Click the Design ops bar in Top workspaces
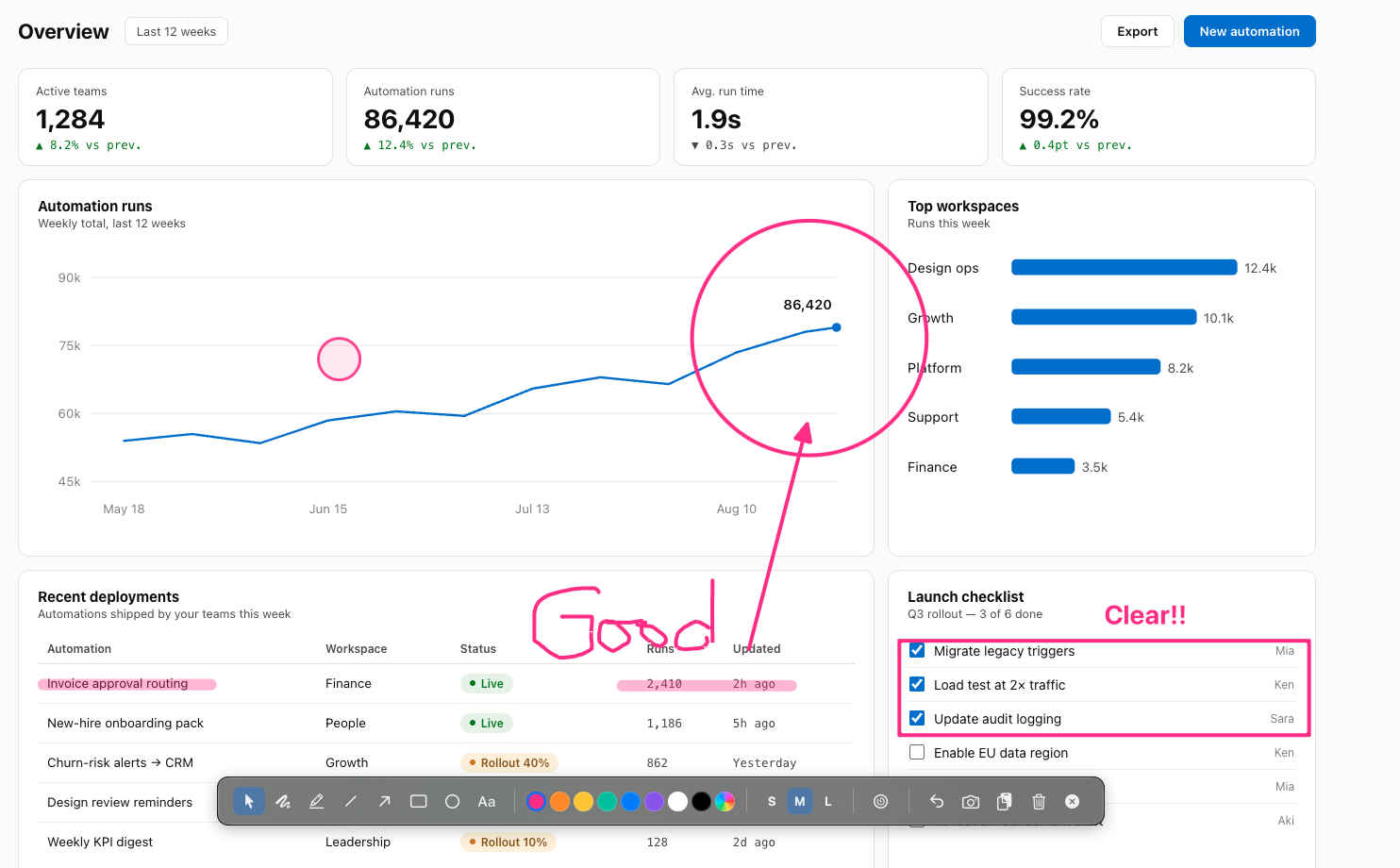 pyautogui.click(x=1125, y=268)
